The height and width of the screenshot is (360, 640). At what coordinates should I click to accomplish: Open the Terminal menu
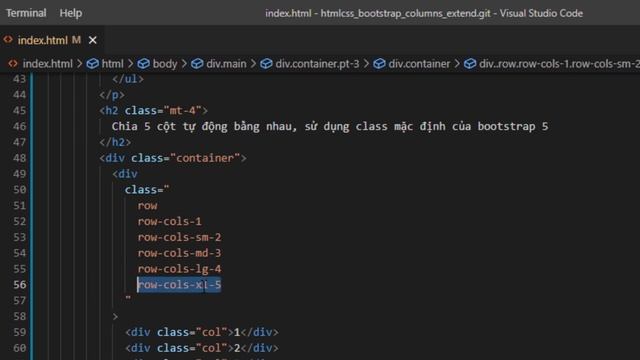coord(26,13)
